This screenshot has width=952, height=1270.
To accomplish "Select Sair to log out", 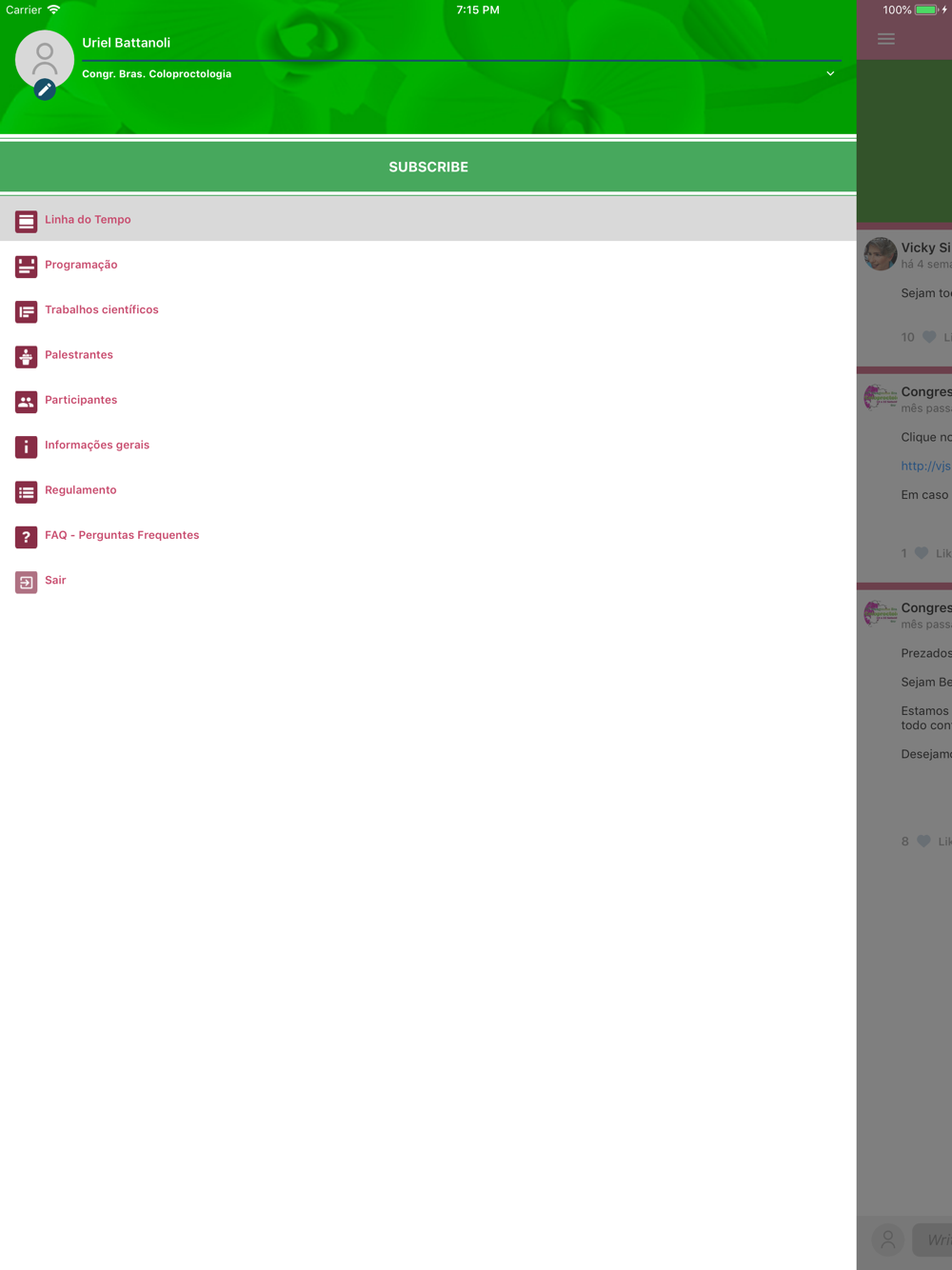I will [428, 580].
